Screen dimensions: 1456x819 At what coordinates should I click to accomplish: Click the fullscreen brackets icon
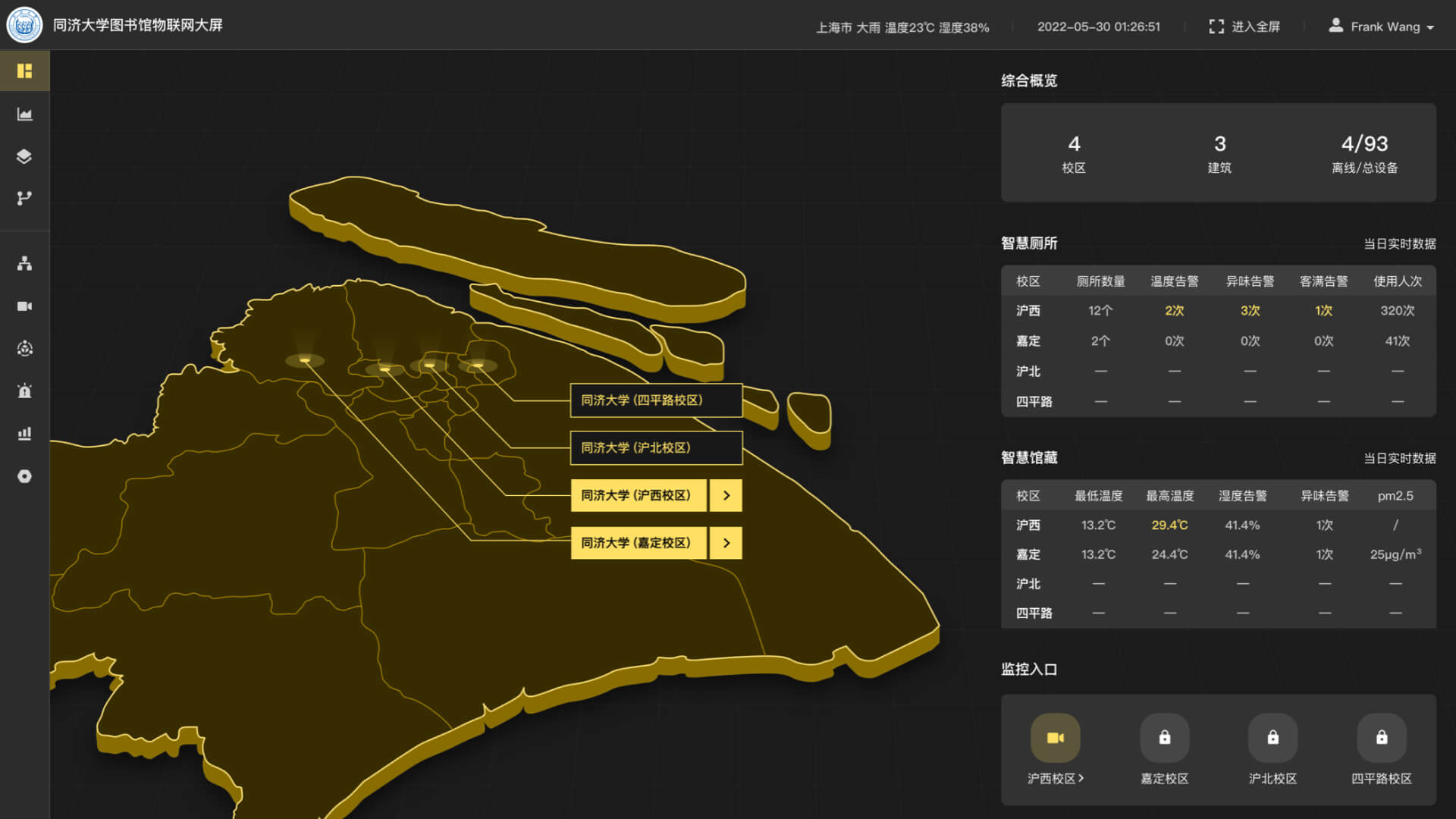click(1216, 27)
